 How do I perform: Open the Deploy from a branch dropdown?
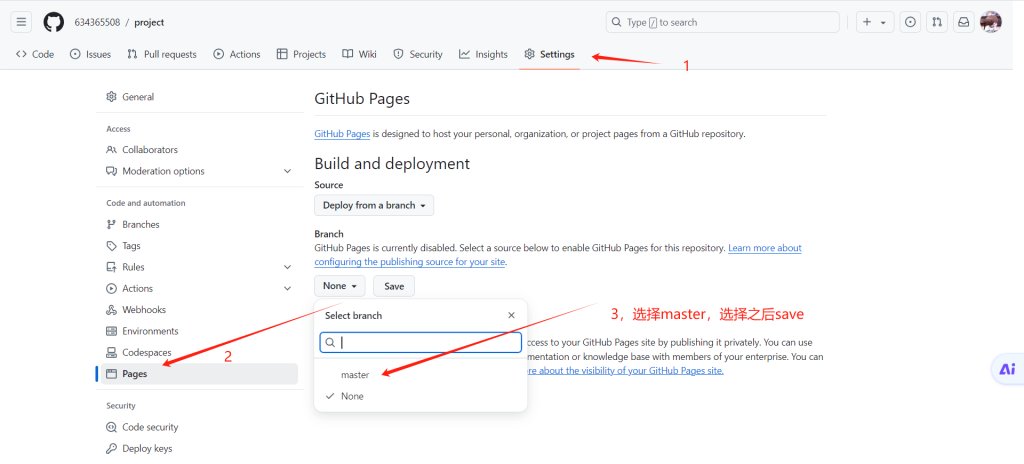(x=374, y=205)
